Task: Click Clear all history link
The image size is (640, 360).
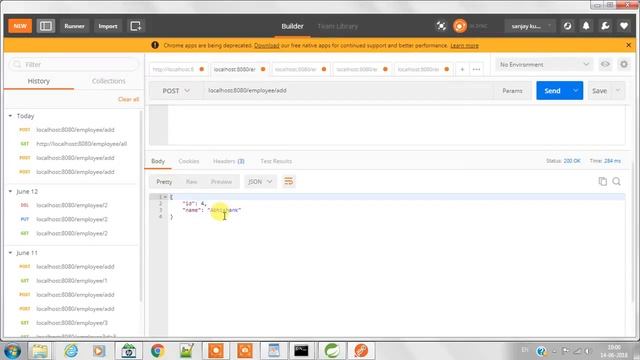Action: [x=129, y=99]
